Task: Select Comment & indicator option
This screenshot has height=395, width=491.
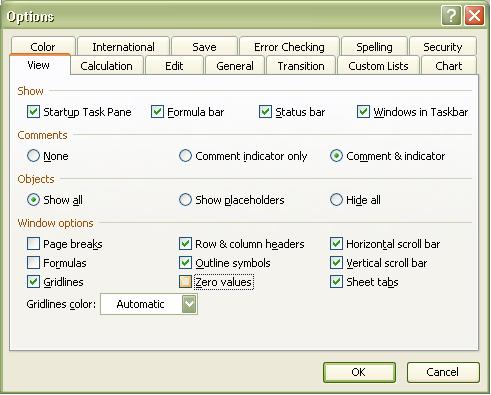Action: (336, 156)
